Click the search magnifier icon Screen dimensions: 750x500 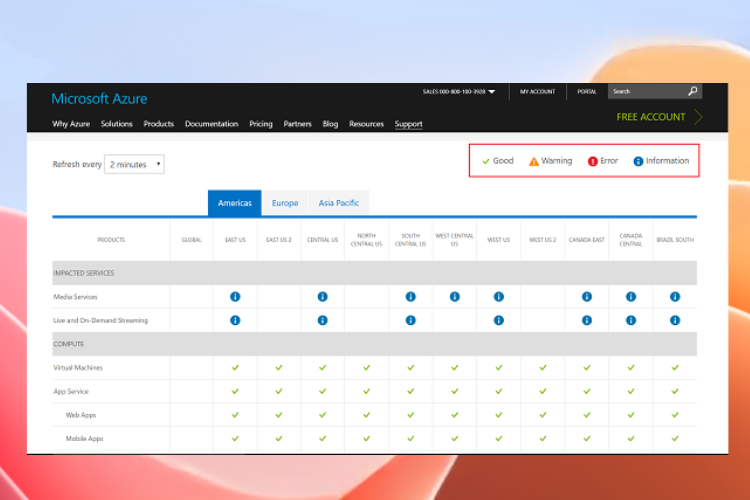click(692, 91)
